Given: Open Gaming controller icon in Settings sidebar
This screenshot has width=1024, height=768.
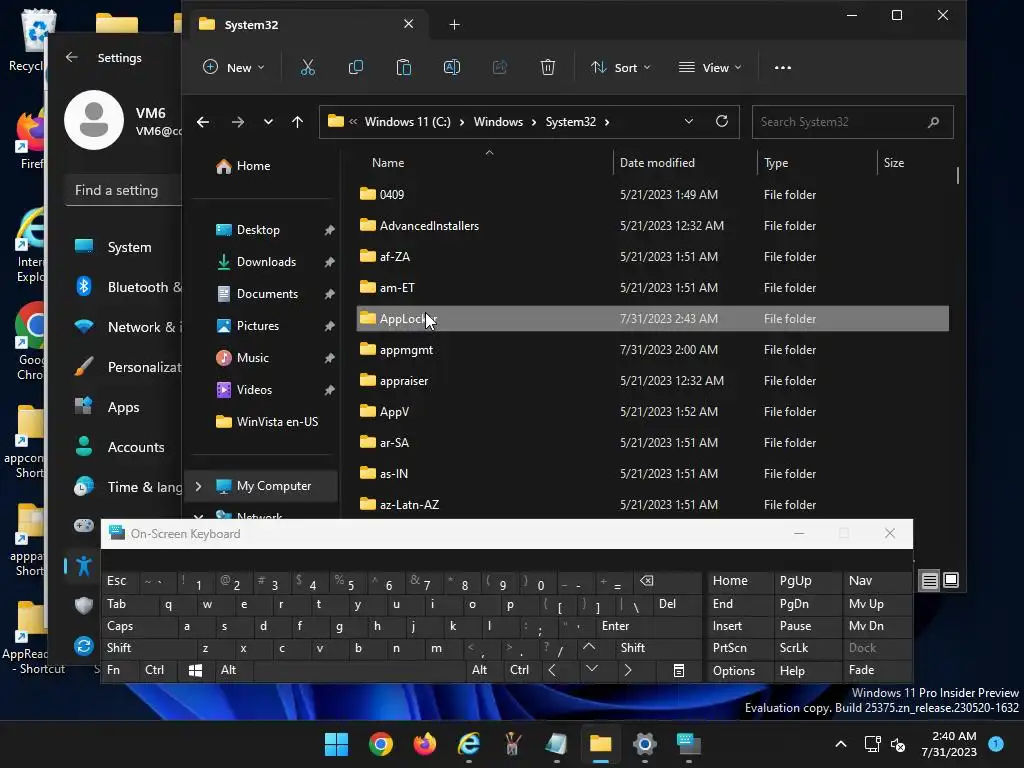Looking at the screenshot, I should 84,525.
